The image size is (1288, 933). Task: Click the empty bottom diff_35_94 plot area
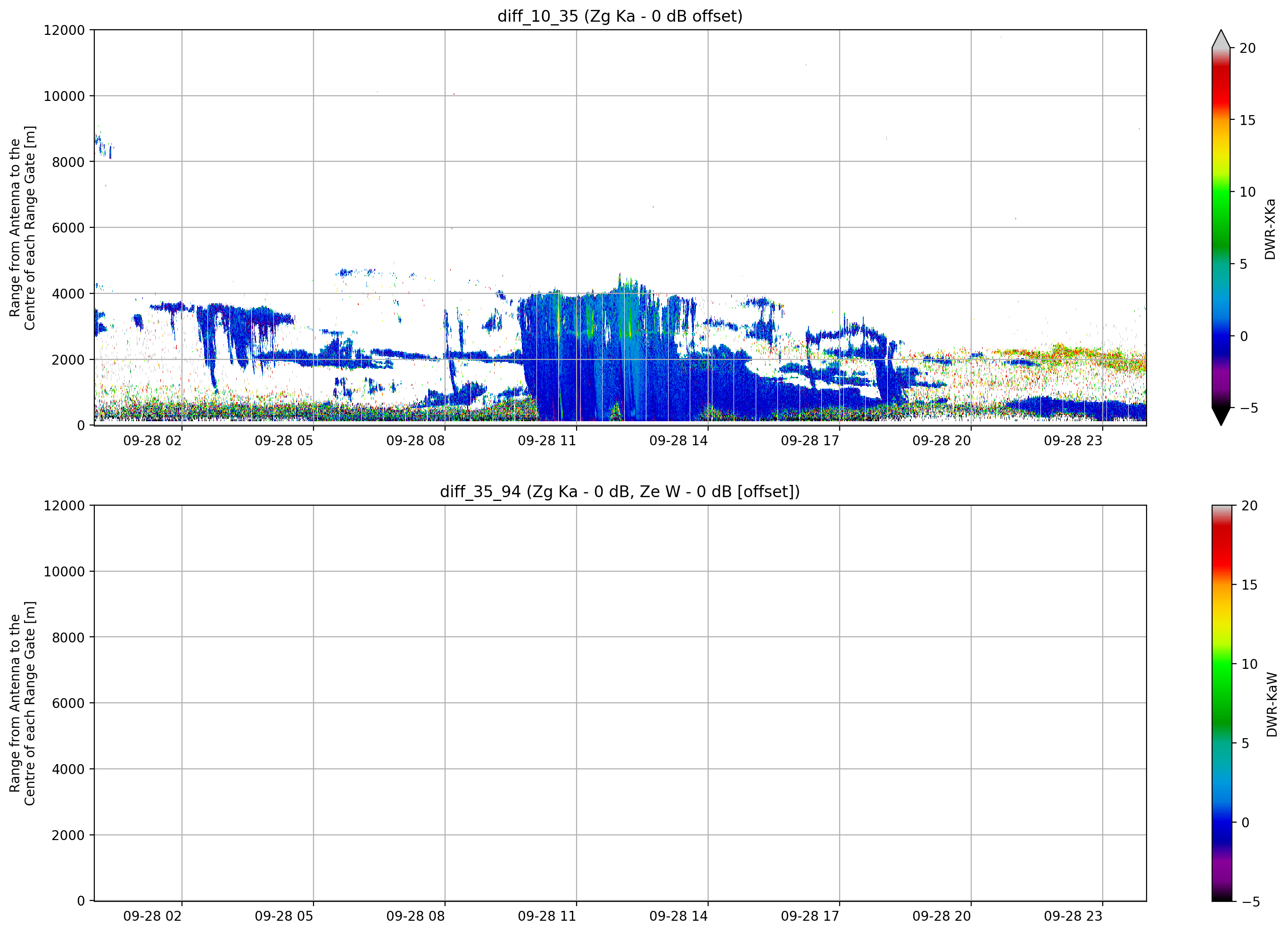tap(620, 703)
